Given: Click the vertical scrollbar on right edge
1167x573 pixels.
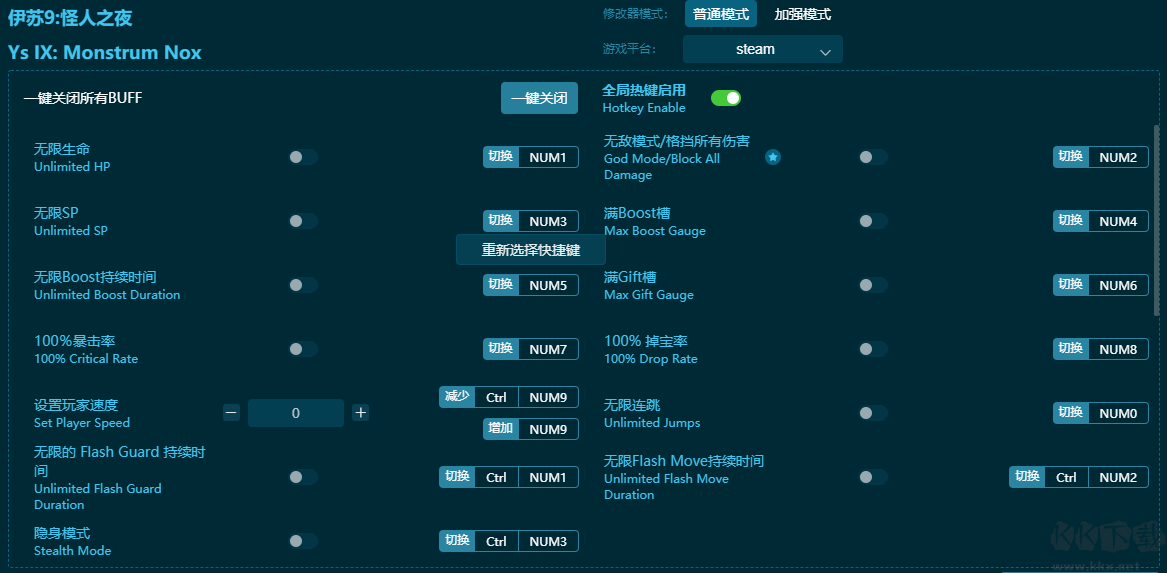Looking at the screenshot, I should (x=1156, y=220).
